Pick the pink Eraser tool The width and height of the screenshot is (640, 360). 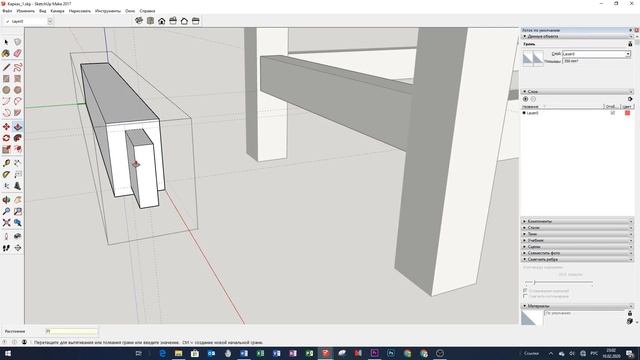(x=18, y=53)
